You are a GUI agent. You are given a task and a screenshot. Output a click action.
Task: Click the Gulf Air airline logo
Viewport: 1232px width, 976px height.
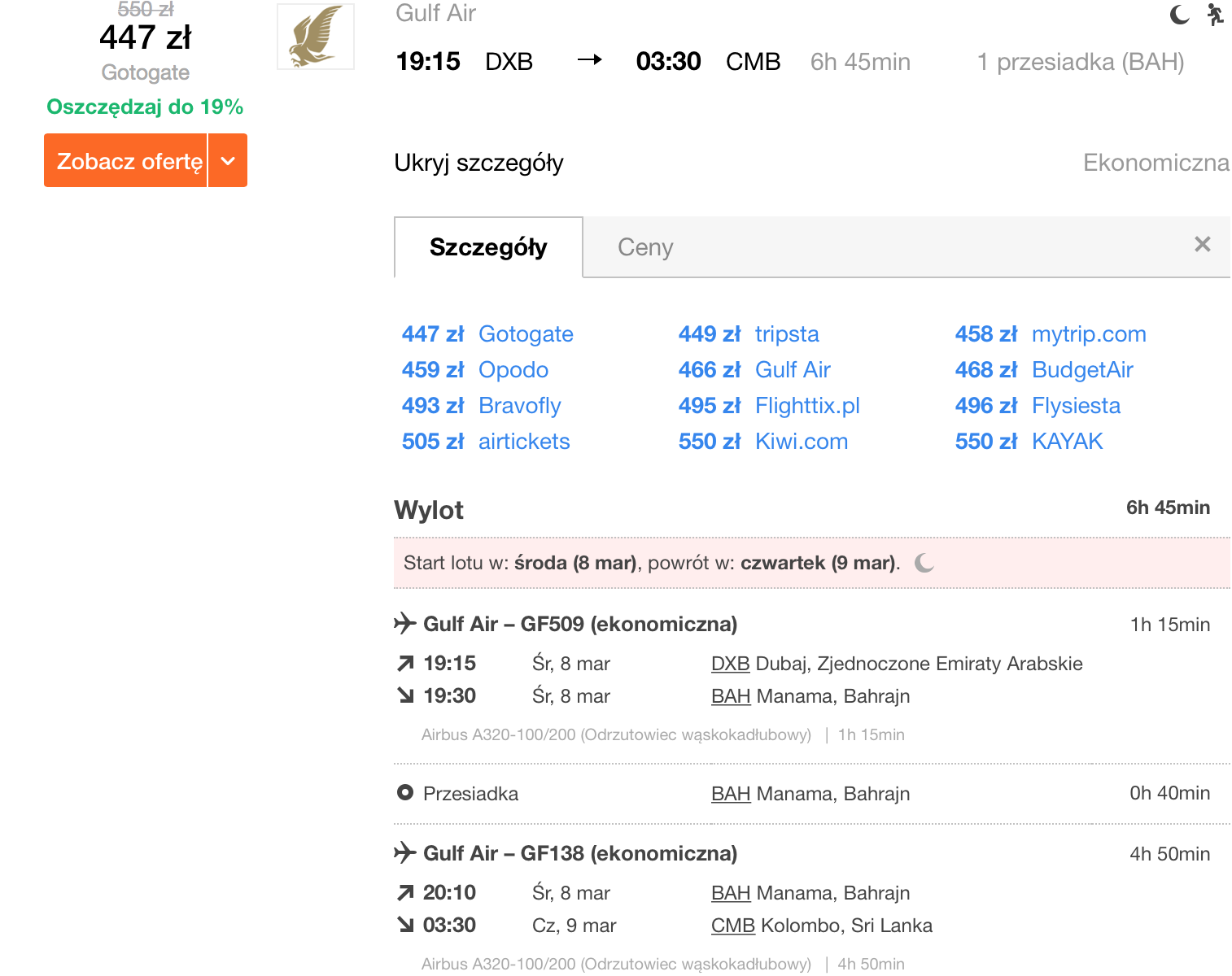click(316, 37)
